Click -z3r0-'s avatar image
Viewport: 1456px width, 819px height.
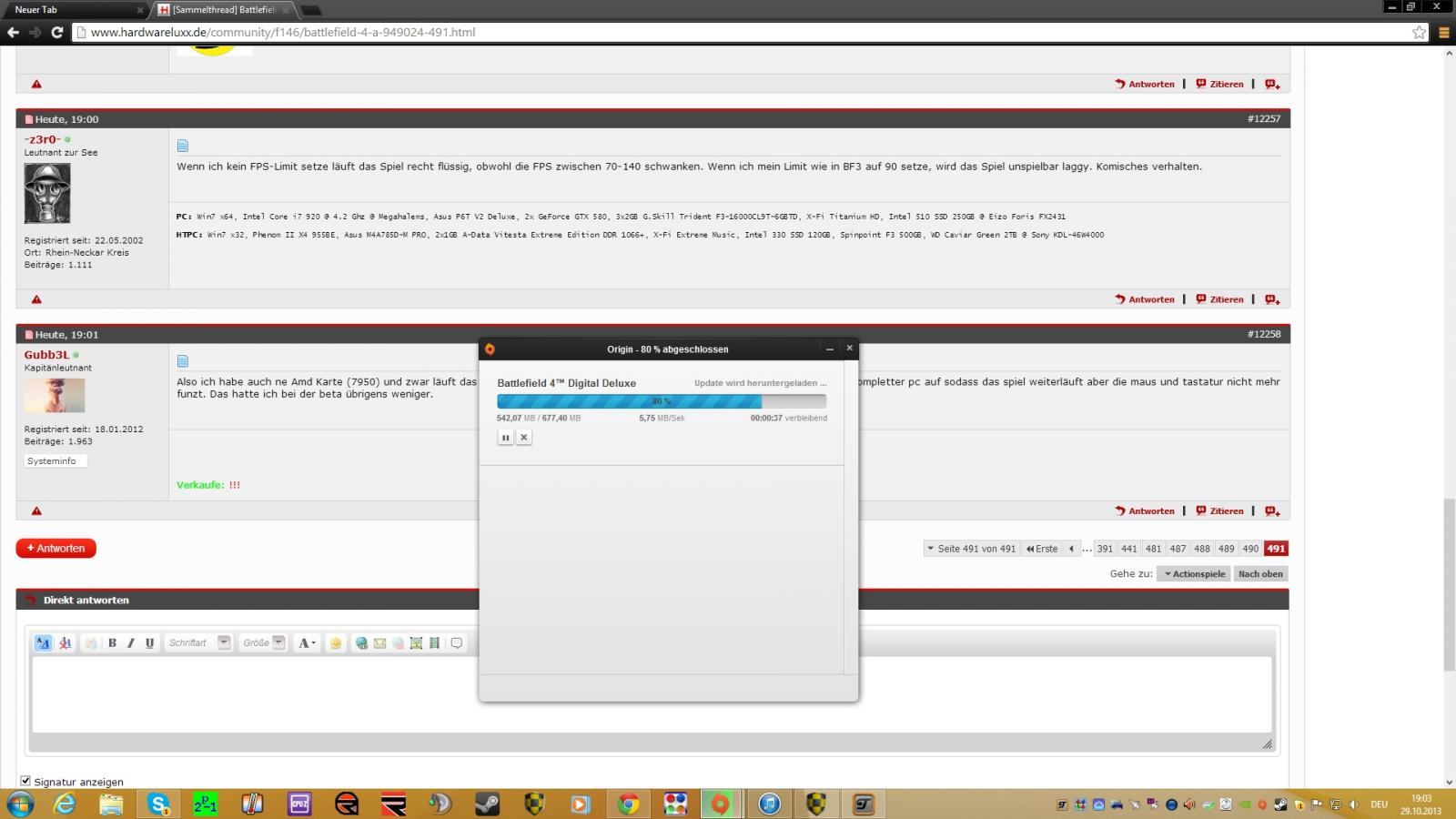click(x=47, y=194)
